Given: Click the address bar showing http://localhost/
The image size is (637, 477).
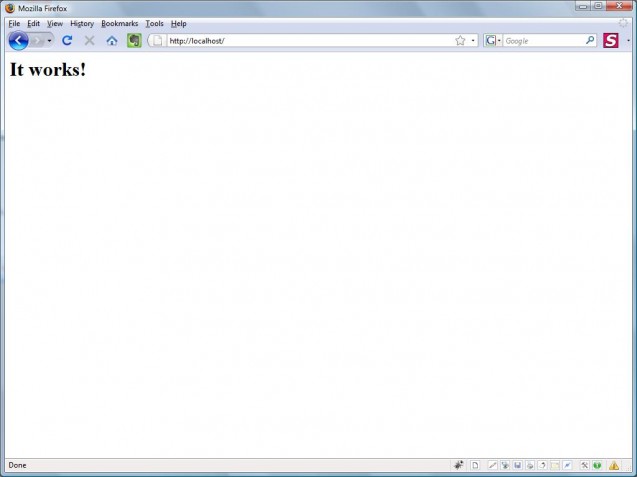Looking at the screenshot, I should coord(311,41).
